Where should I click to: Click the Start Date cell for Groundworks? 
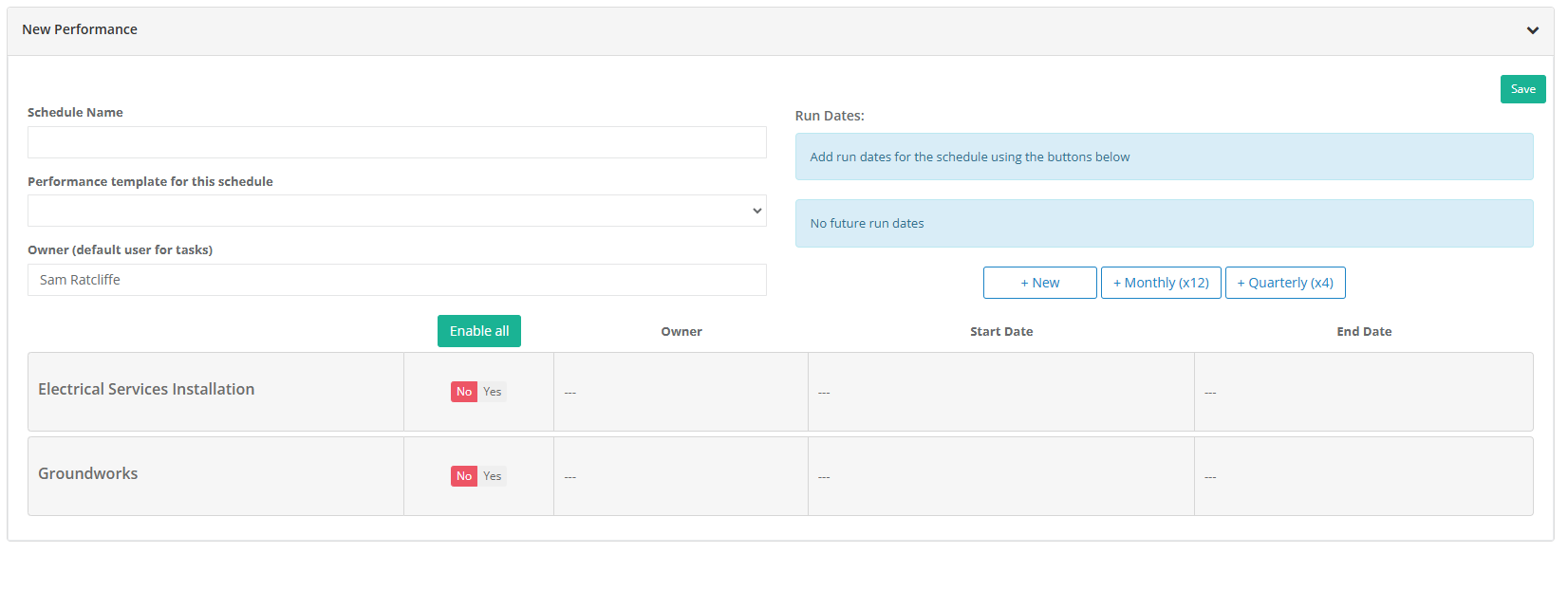[1000, 476]
